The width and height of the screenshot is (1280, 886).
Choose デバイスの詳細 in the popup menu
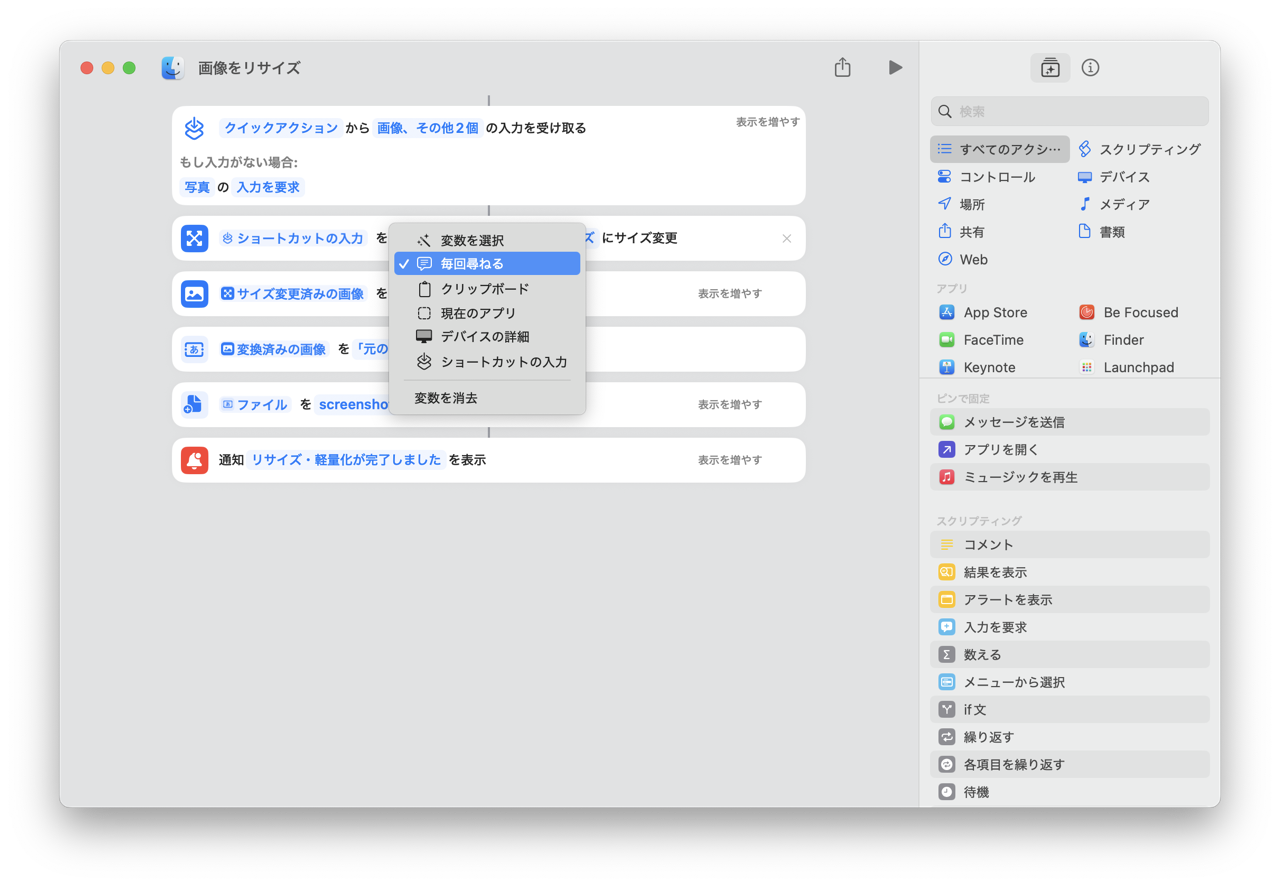(487, 337)
